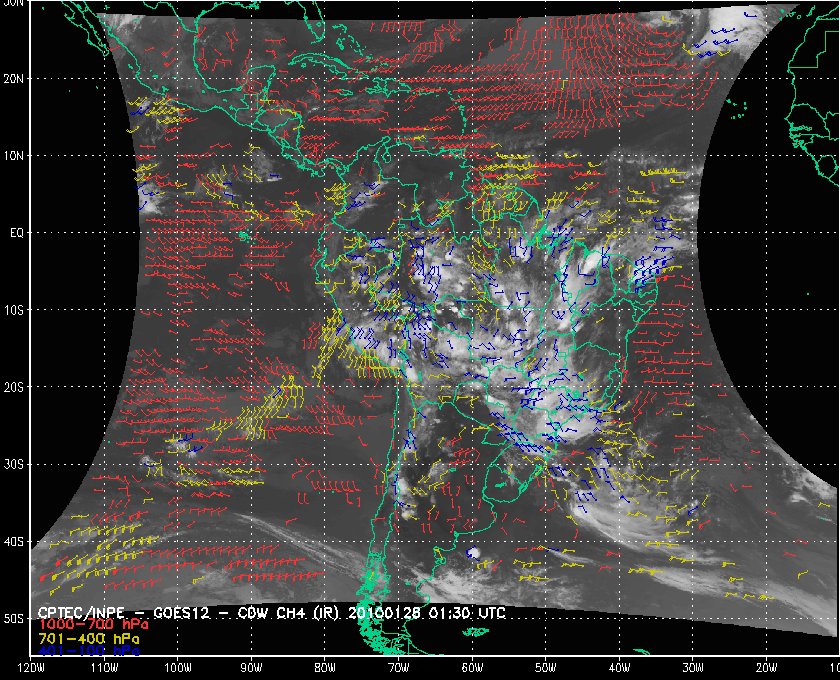Click the yellow 701-400 hPa legend entry
This screenshot has height=680, width=840.
click(x=88, y=639)
